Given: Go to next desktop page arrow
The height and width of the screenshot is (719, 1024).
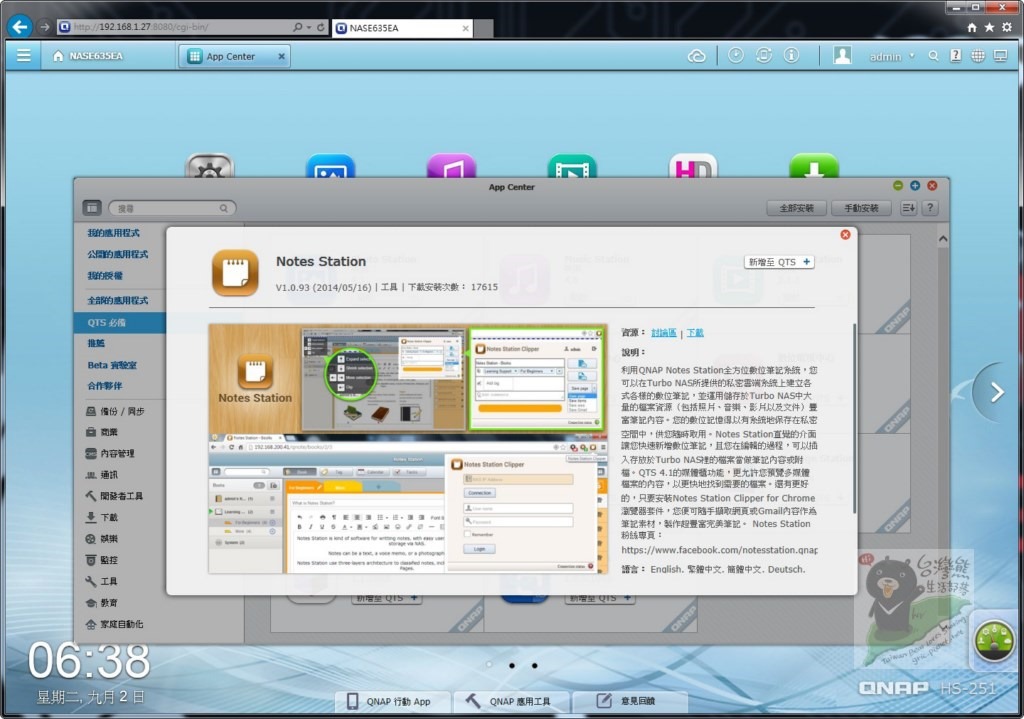Looking at the screenshot, I should pyautogui.click(x=997, y=392).
